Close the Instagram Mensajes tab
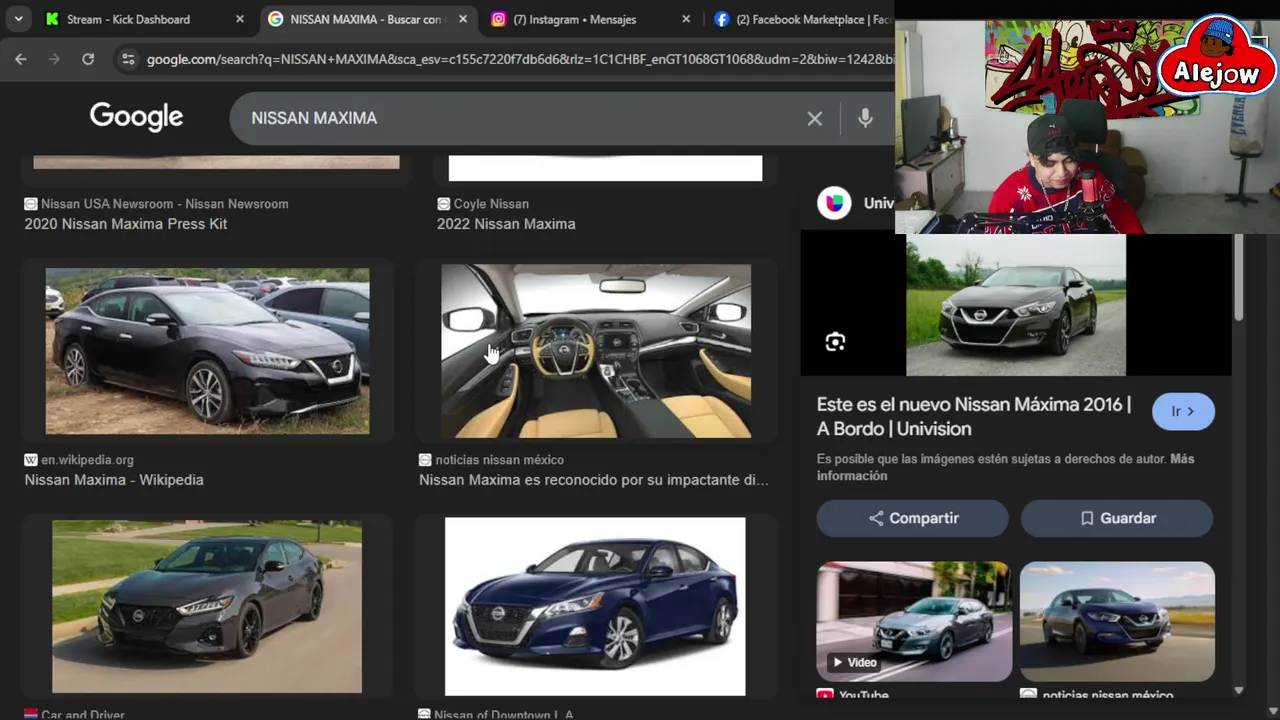1280x720 pixels. (685, 19)
